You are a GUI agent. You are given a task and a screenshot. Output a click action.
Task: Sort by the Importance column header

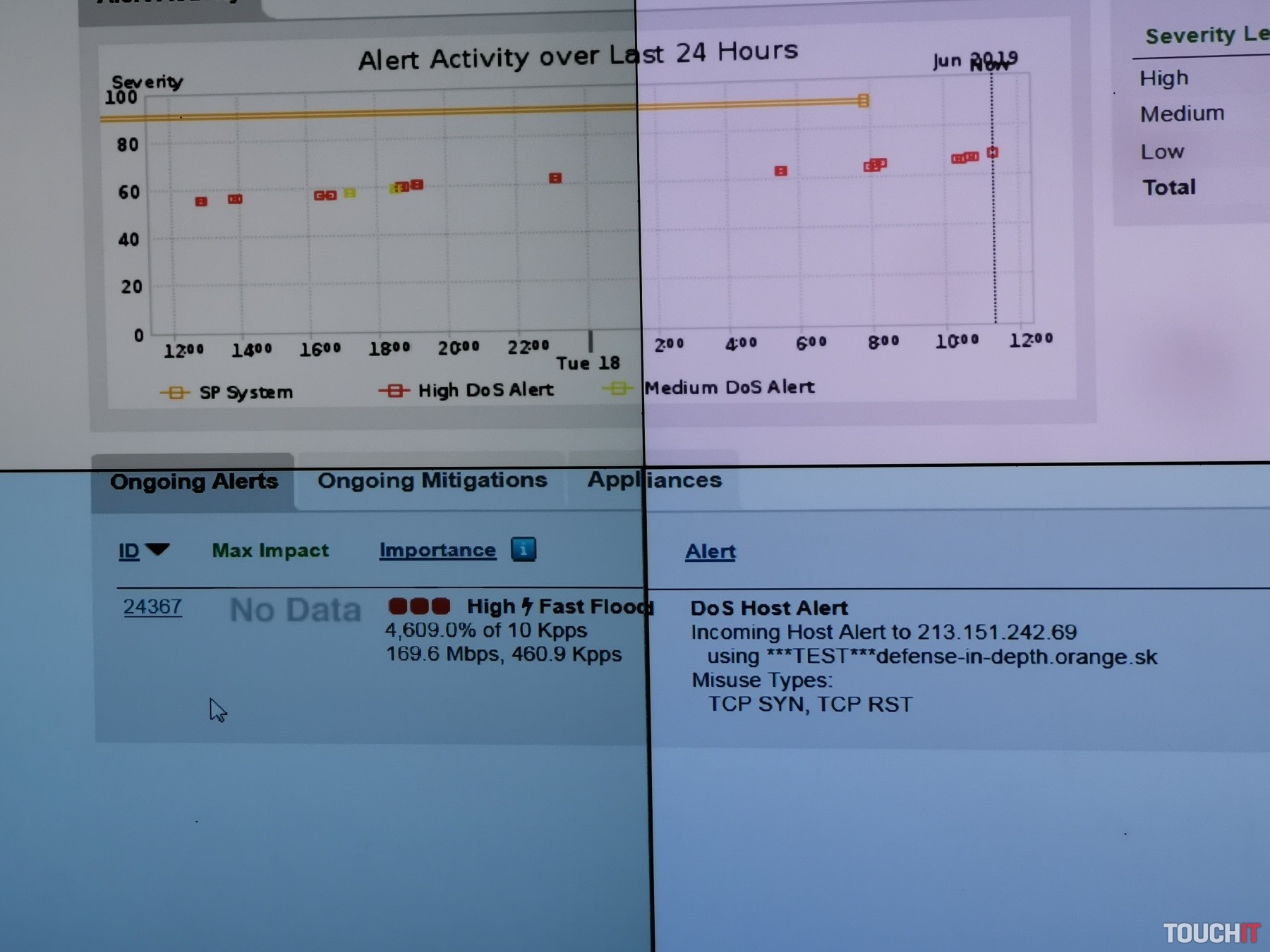click(x=437, y=550)
